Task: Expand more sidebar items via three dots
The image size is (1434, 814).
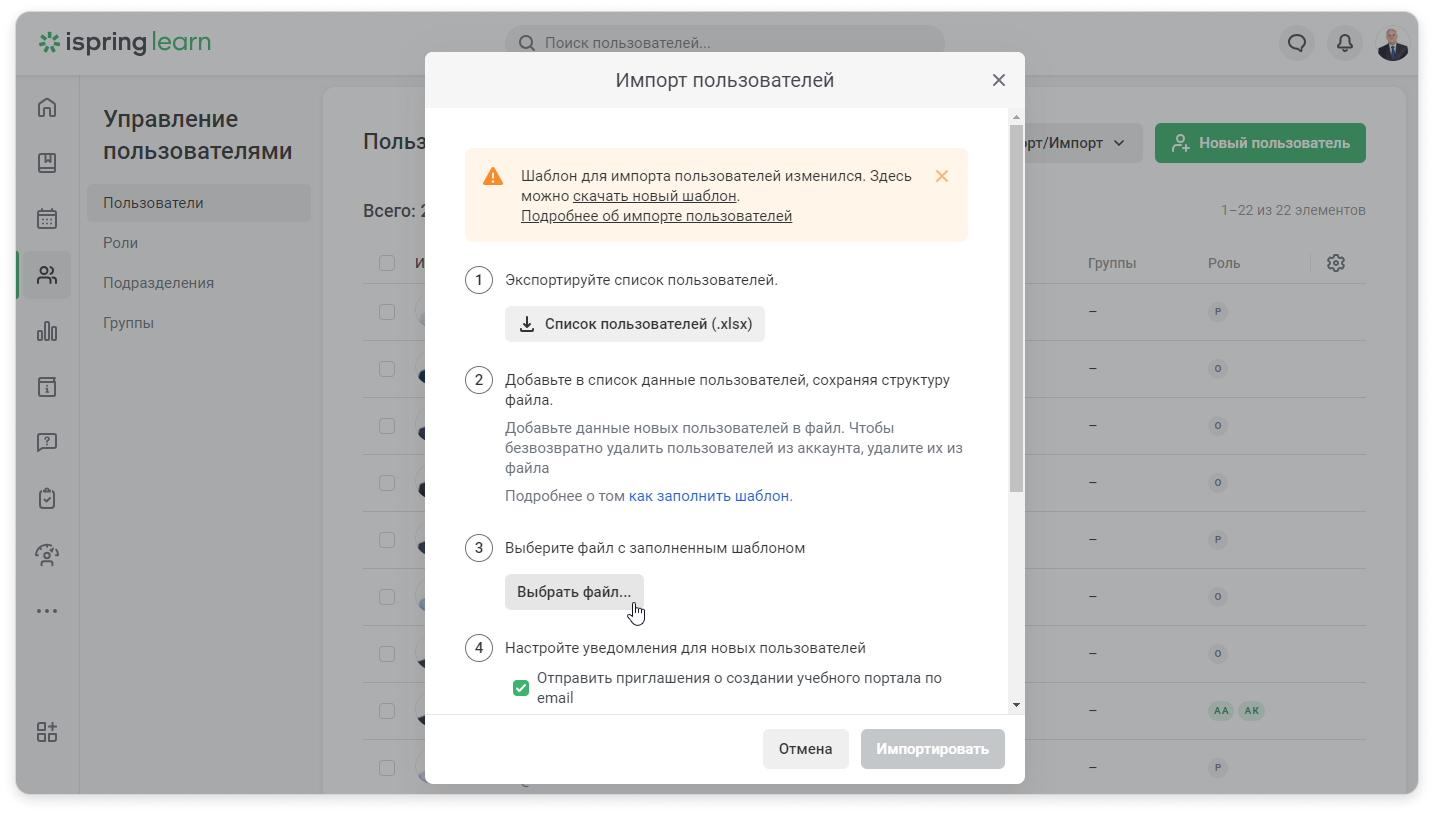Action: (47, 611)
